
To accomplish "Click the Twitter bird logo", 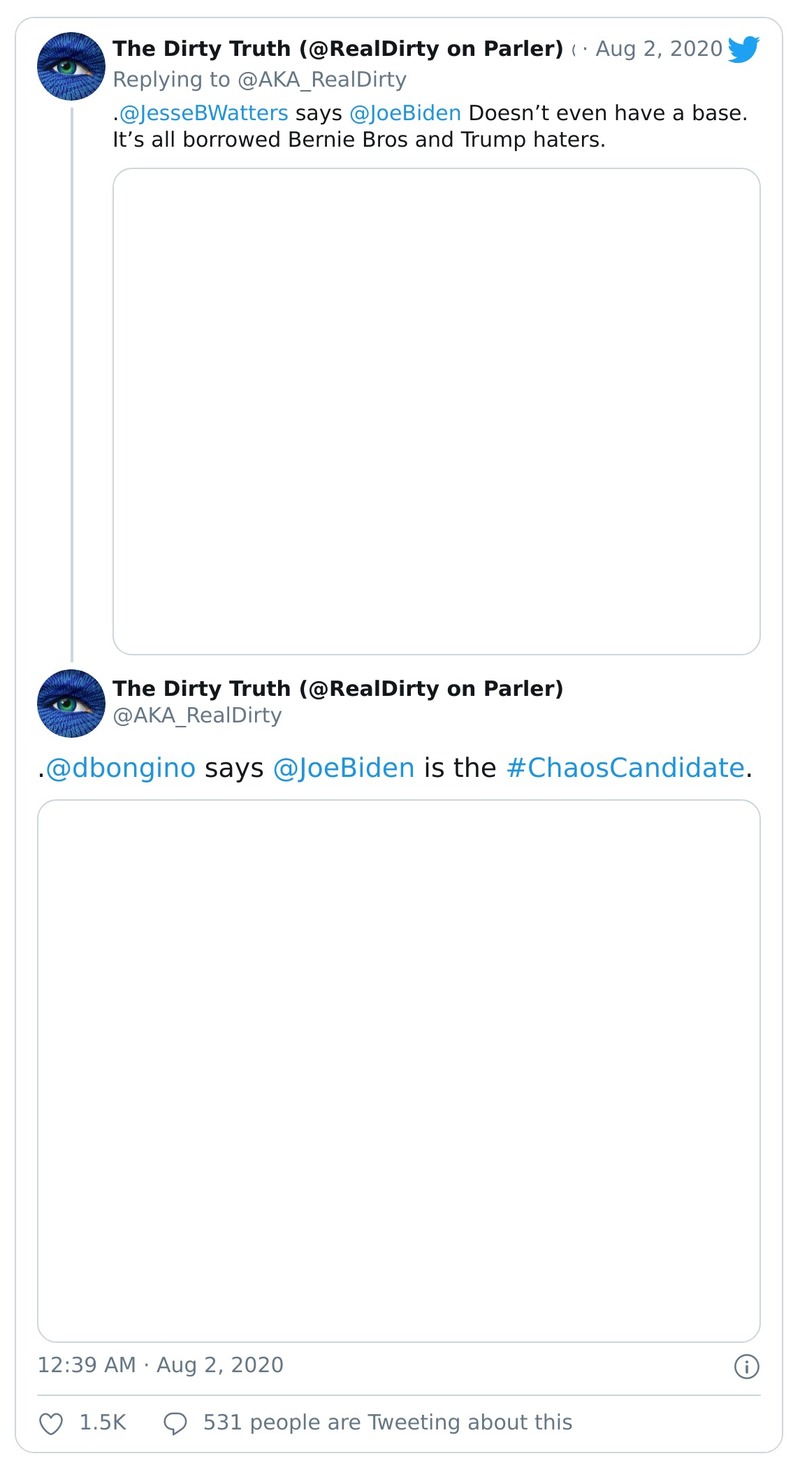I will (x=744, y=49).
